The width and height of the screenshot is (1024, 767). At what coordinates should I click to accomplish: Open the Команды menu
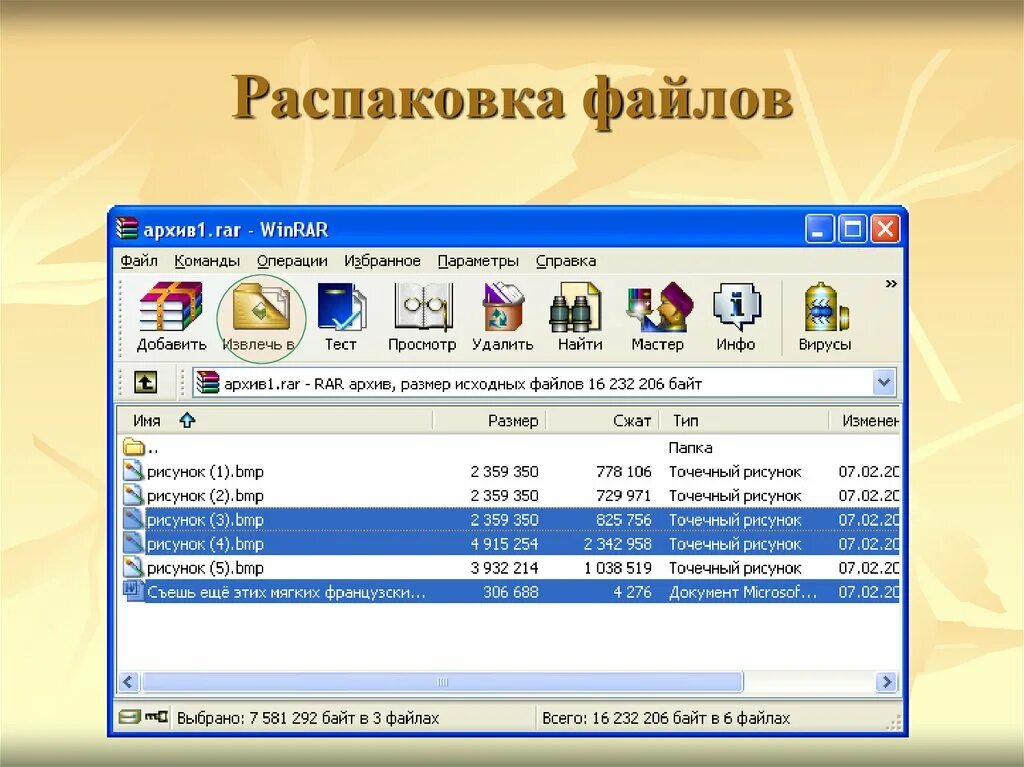(207, 261)
